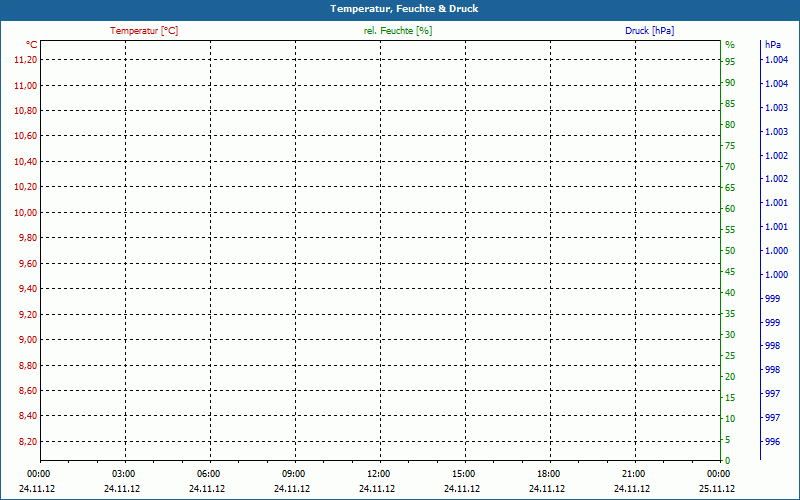Click the 10,80 temperature axis value
This screenshot has height=500, width=800.
(x=26, y=111)
